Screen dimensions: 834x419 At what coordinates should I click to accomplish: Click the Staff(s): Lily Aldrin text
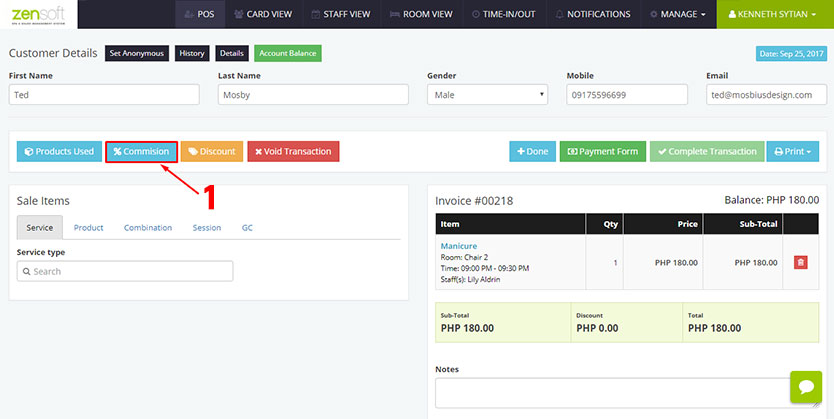coord(470,279)
